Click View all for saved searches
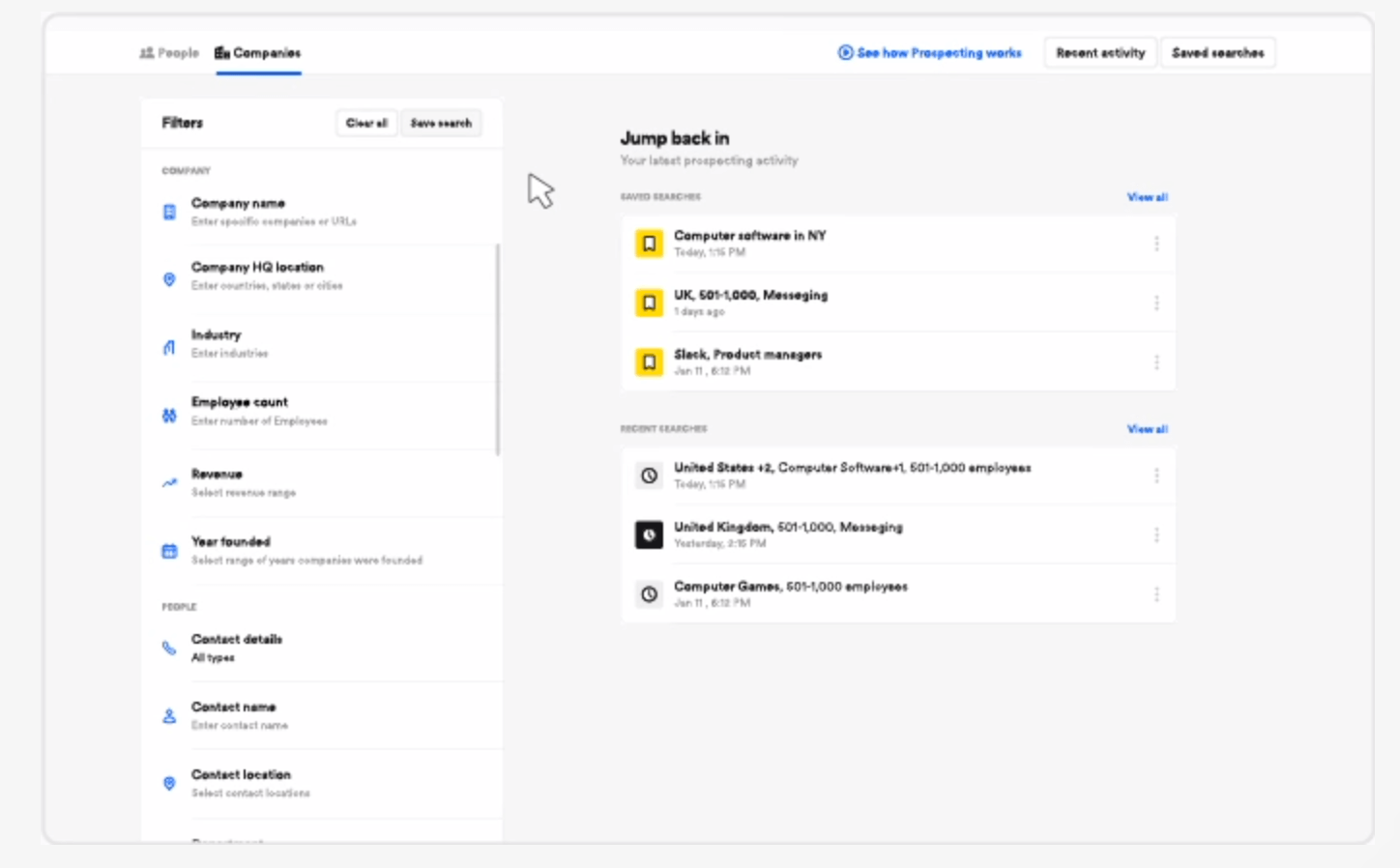Image resolution: width=1400 pixels, height=868 pixels. [x=1147, y=197]
